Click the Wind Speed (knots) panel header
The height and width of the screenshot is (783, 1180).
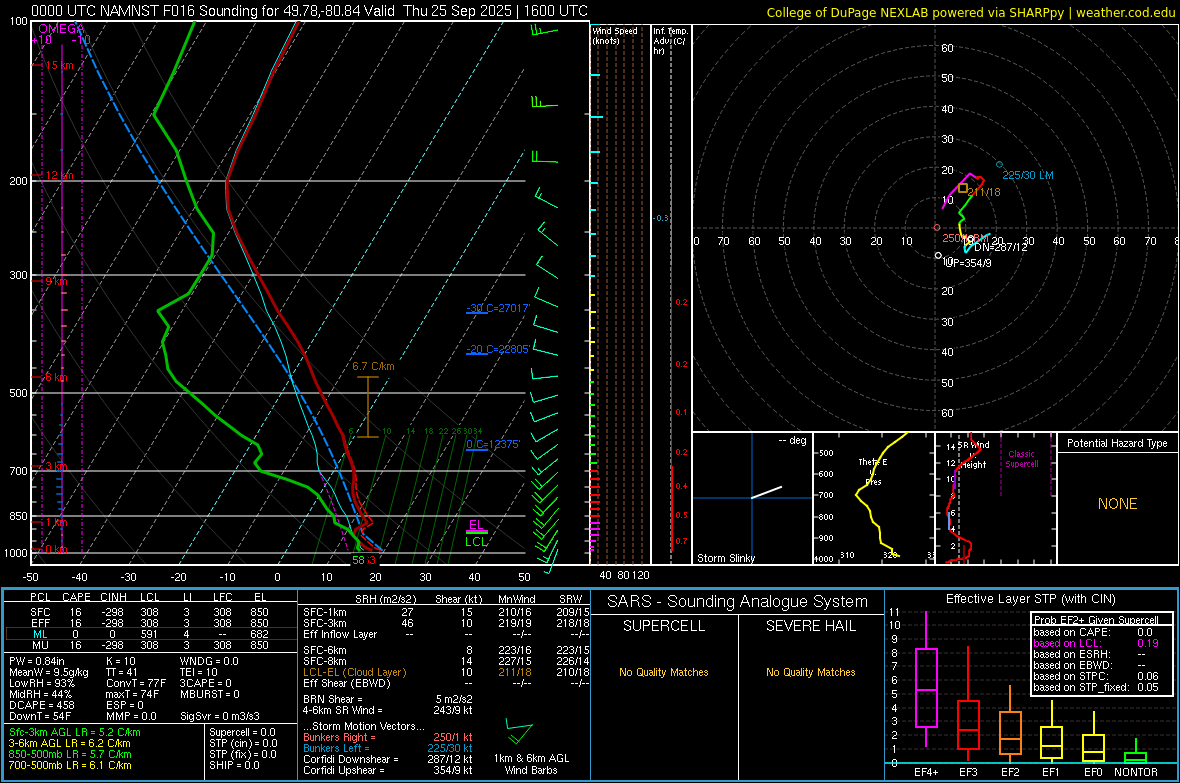(x=615, y=35)
